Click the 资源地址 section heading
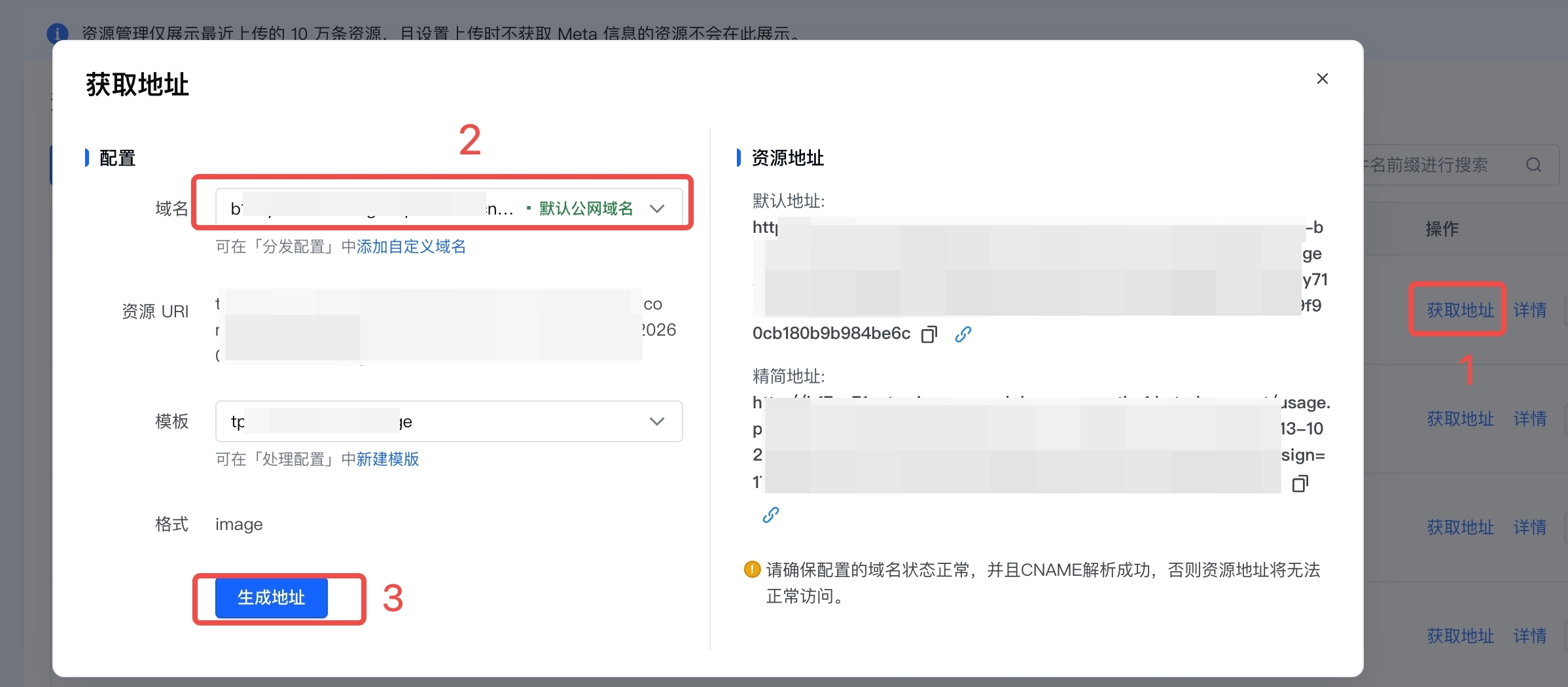The height and width of the screenshot is (687, 1568). click(787, 158)
